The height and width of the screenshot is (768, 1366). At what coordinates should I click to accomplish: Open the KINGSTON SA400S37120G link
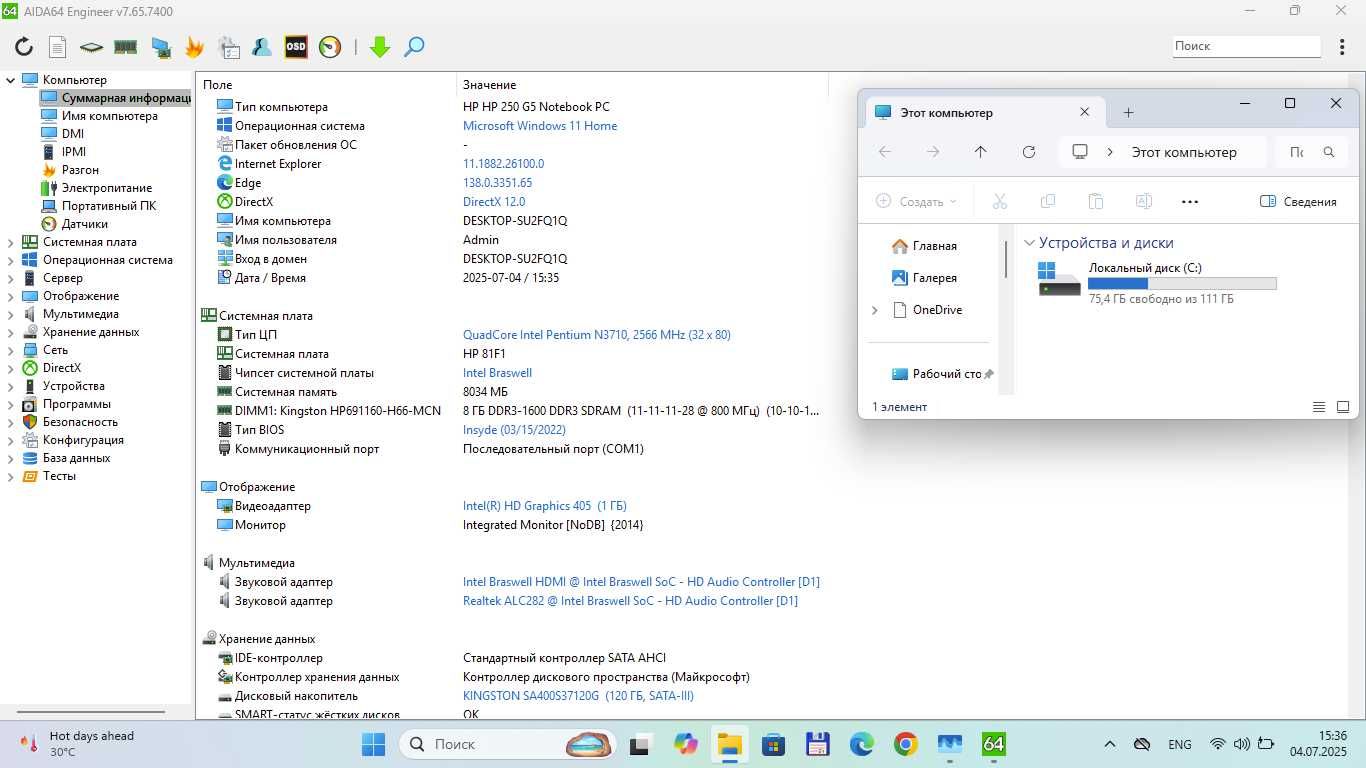pos(578,696)
